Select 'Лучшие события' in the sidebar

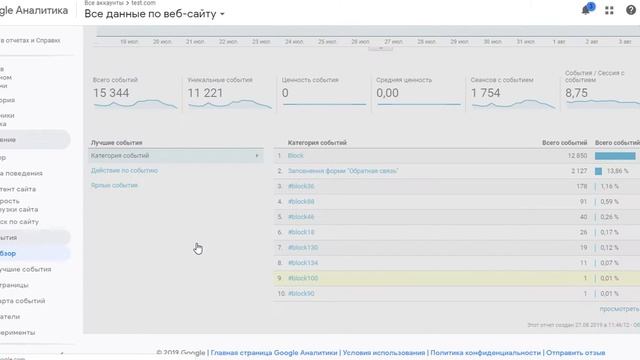pyautogui.click(x=25, y=269)
